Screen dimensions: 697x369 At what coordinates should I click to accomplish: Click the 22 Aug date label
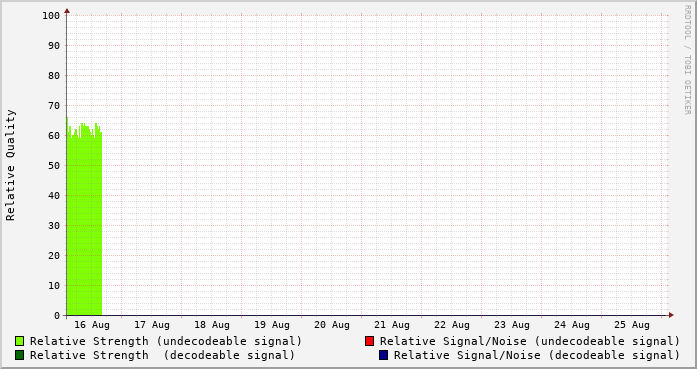(452, 325)
